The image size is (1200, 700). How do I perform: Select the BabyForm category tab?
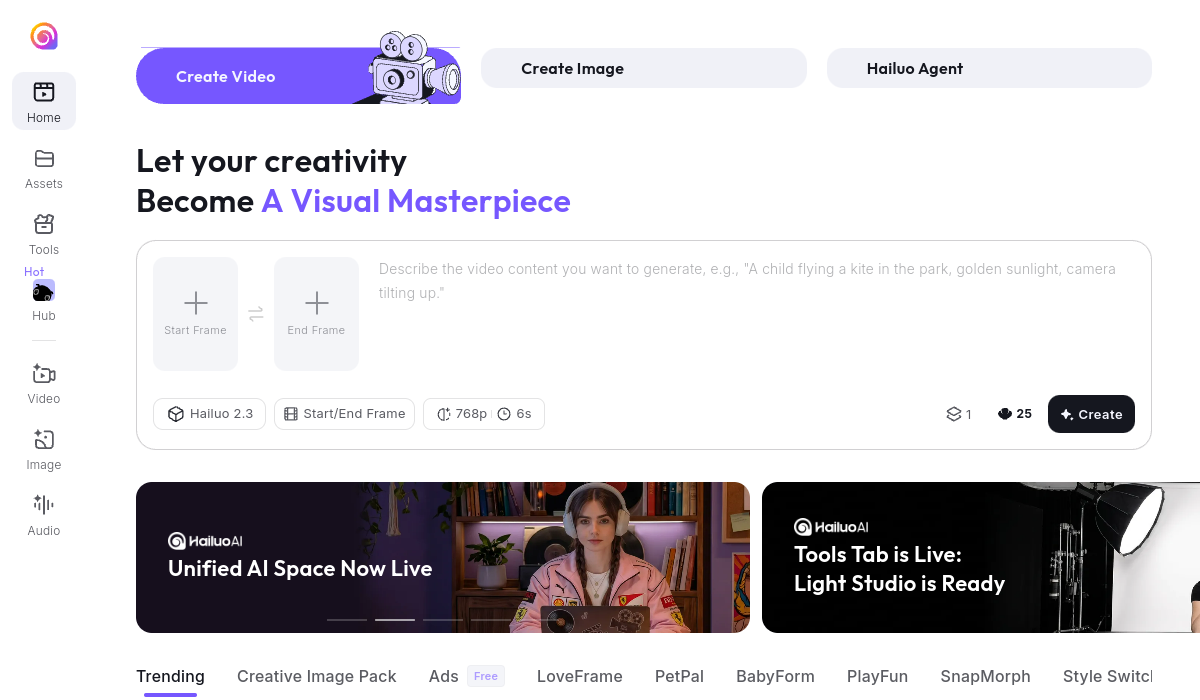tap(775, 677)
